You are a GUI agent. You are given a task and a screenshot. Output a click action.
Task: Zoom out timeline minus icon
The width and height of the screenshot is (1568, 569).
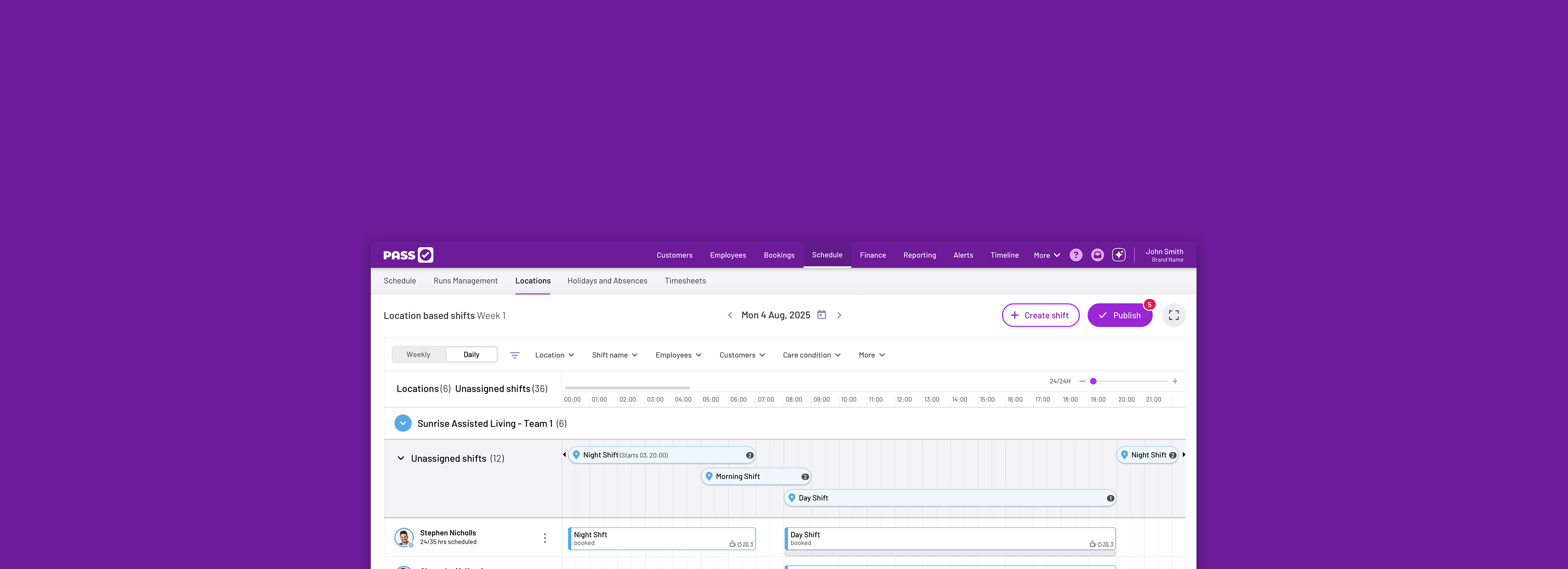1082,381
